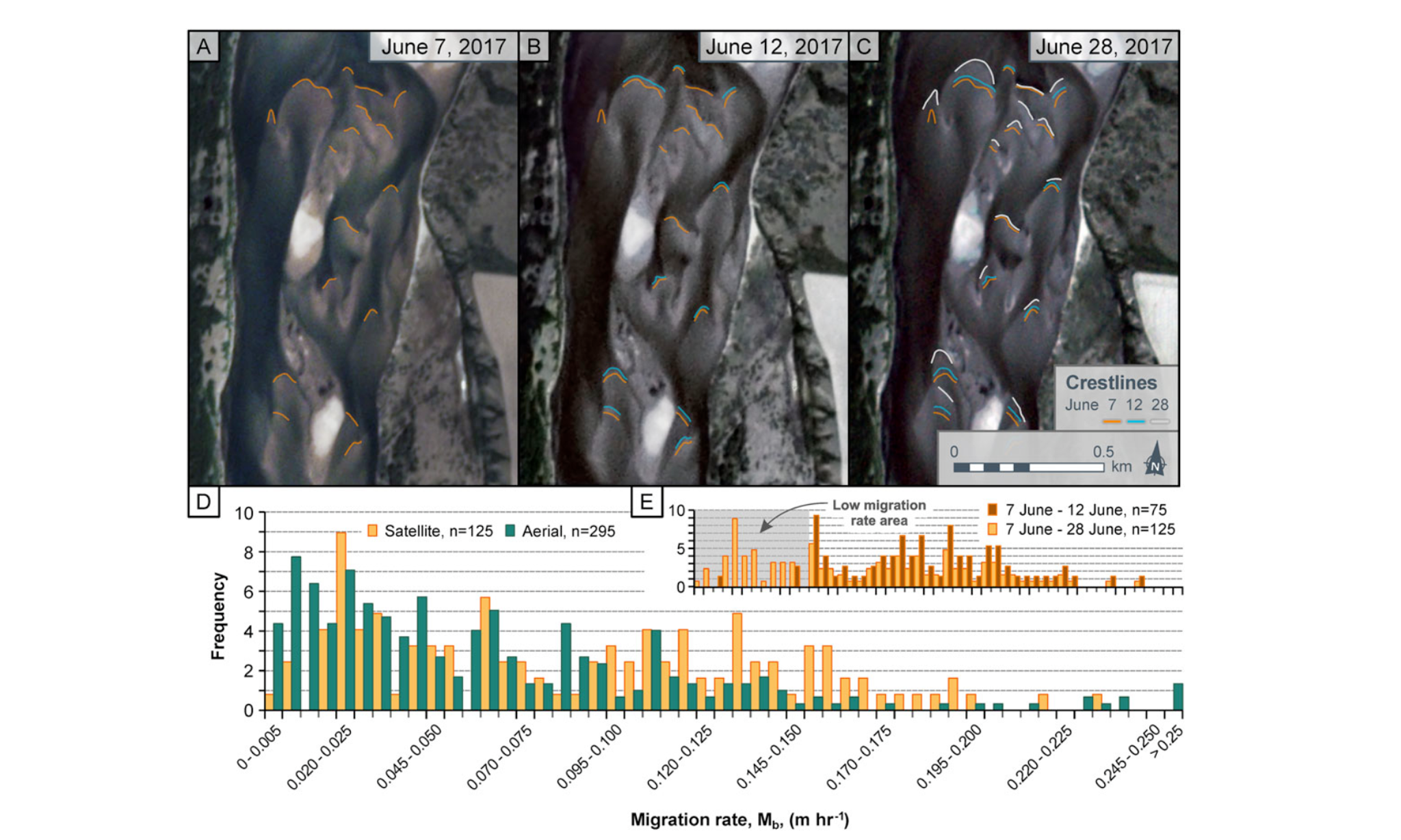Click the >0.25 axis tick label
This screenshot has width=1401, height=840.
pyautogui.click(x=1167, y=743)
